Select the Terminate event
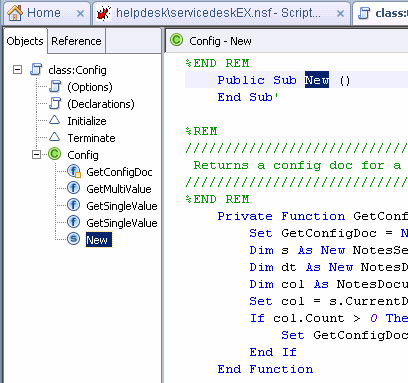 [91, 138]
